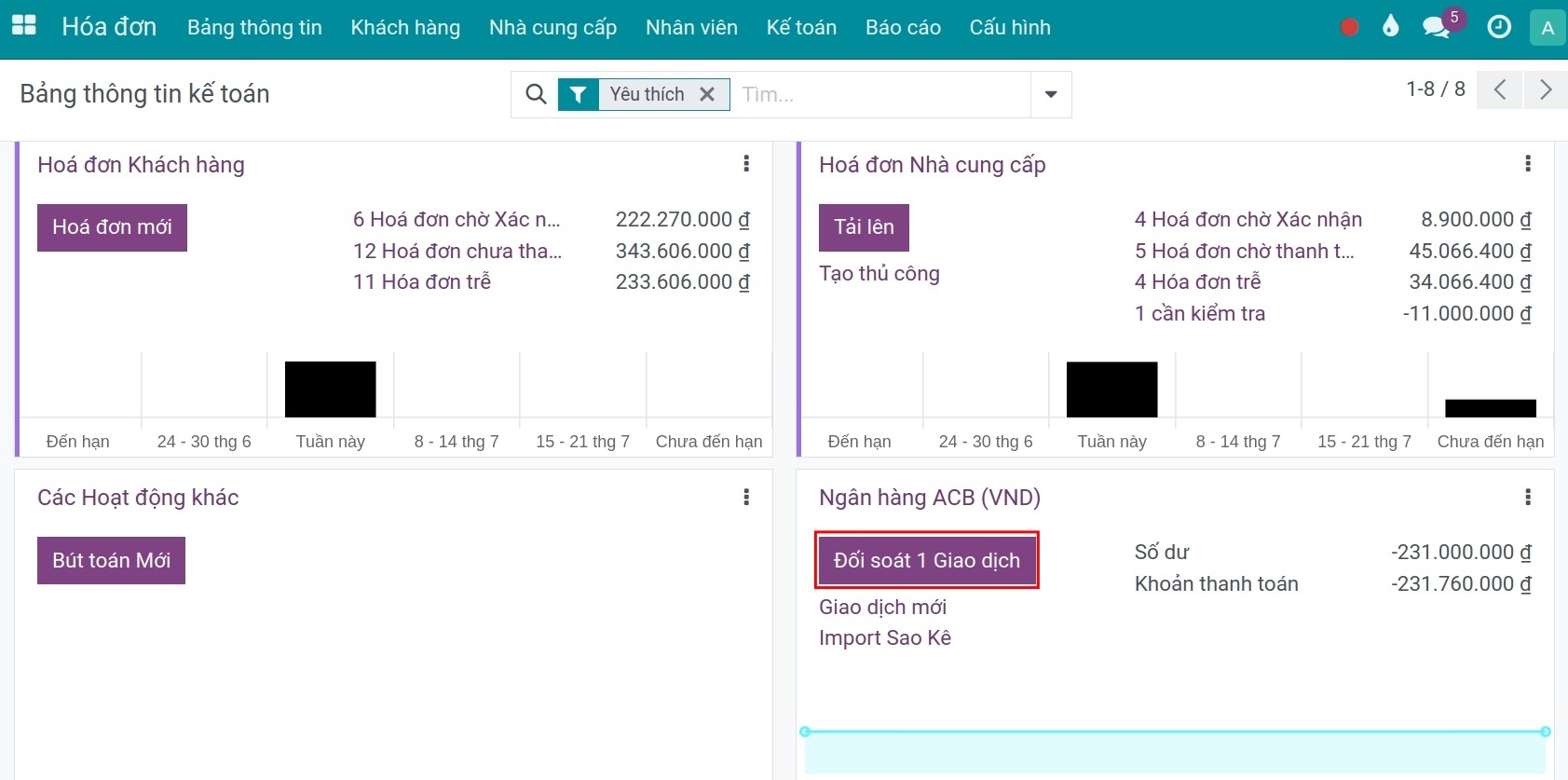Click the Tìm search input field
Image resolution: width=1568 pixels, height=780 pixels.
[880, 94]
